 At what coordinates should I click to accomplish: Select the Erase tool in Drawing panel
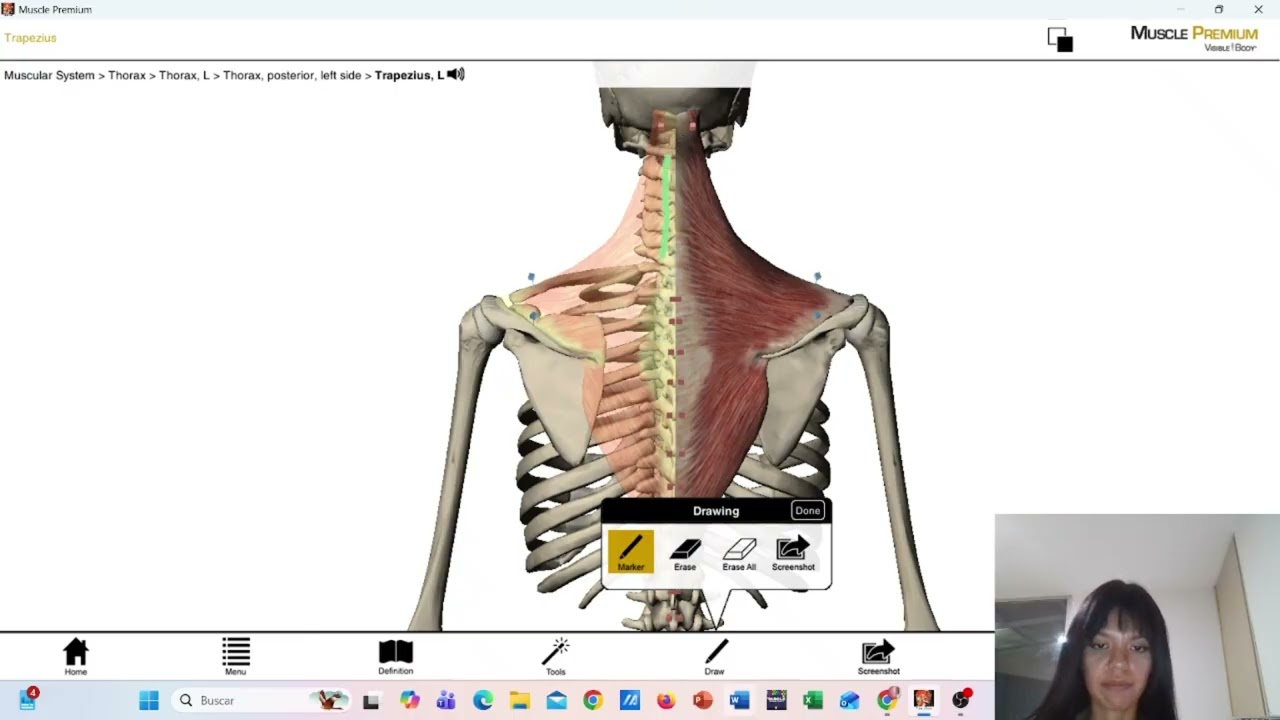click(685, 553)
